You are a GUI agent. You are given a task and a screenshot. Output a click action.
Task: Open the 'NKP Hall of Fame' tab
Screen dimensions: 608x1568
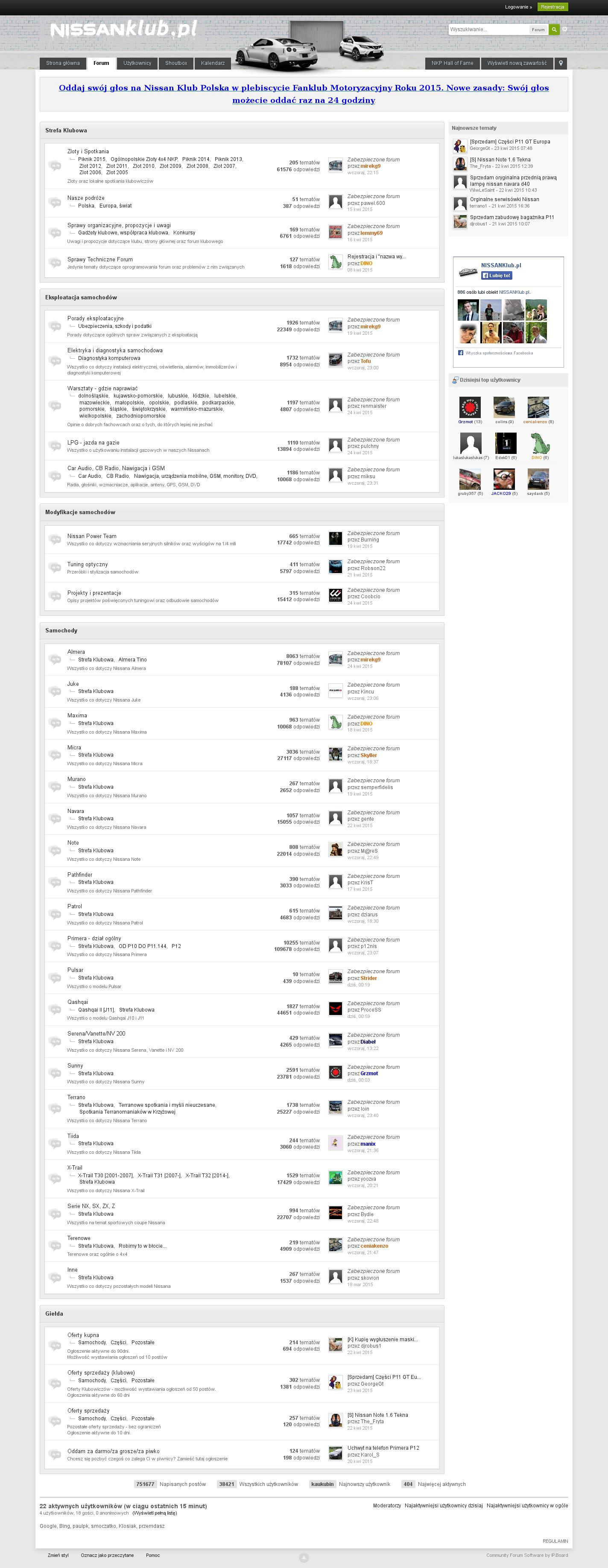(452, 63)
